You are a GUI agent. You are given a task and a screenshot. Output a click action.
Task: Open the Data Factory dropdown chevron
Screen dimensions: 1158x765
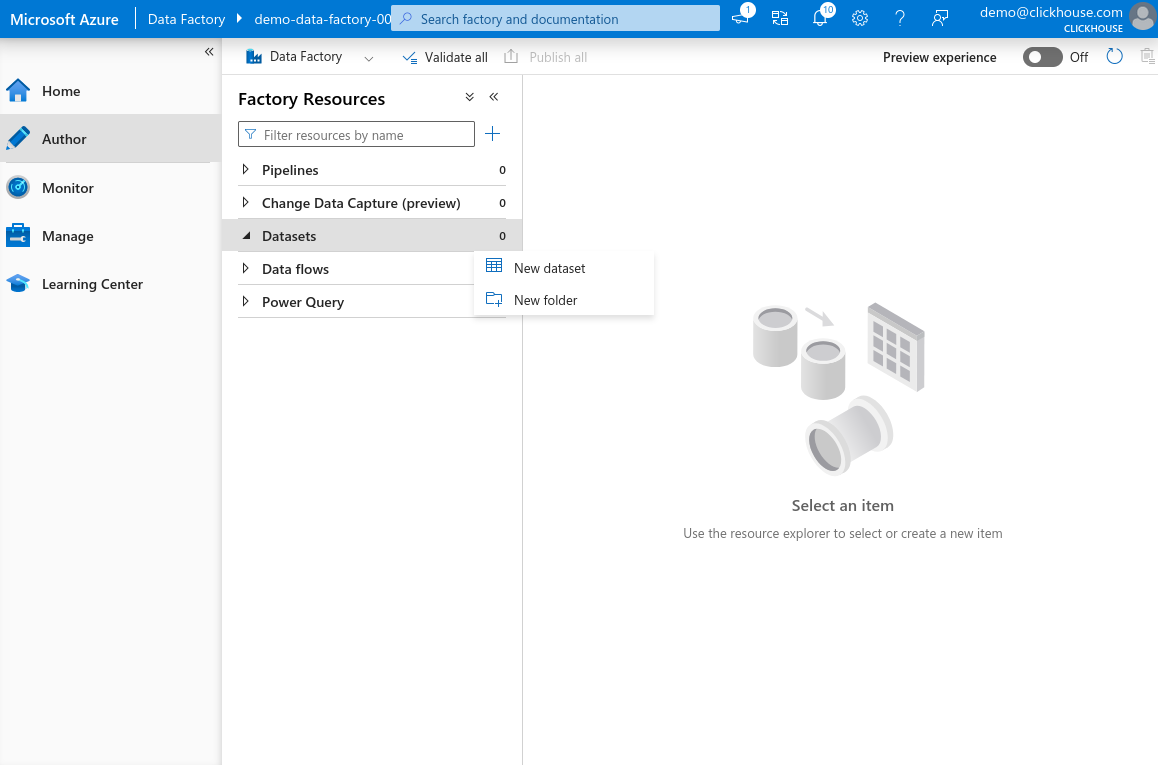tap(368, 58)
